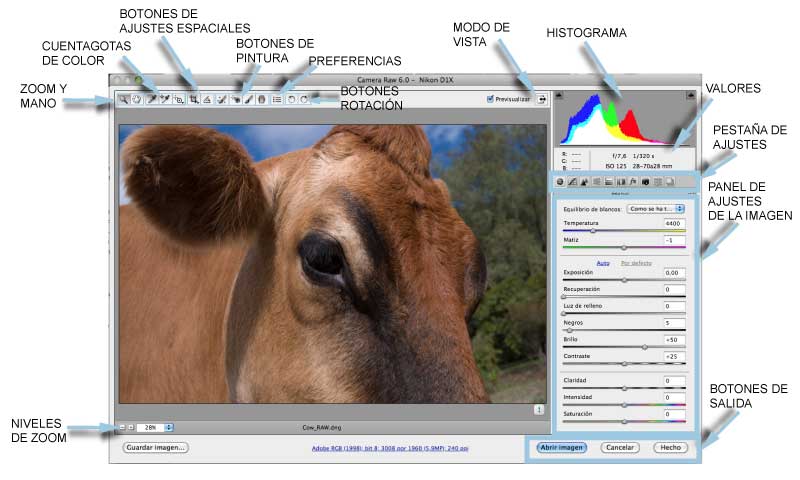
Task: Open the Camera Calibration tab
Action: click(645, 182)
